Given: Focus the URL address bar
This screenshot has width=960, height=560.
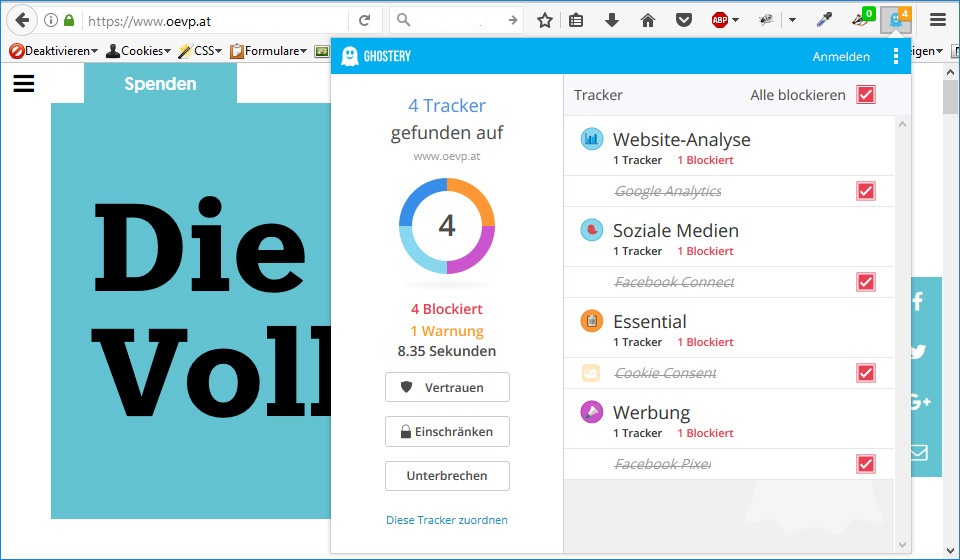Looking at the screenshot, I should point(216,21).
